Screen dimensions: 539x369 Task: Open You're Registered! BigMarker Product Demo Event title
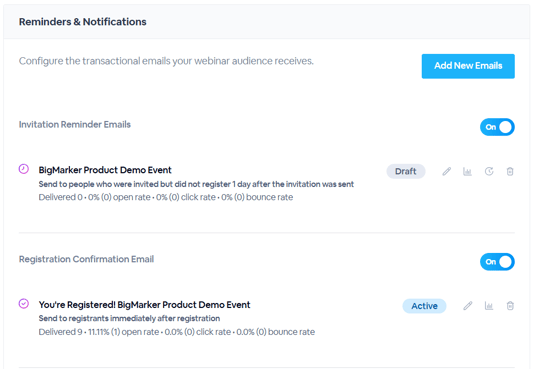tap(144, 305)
